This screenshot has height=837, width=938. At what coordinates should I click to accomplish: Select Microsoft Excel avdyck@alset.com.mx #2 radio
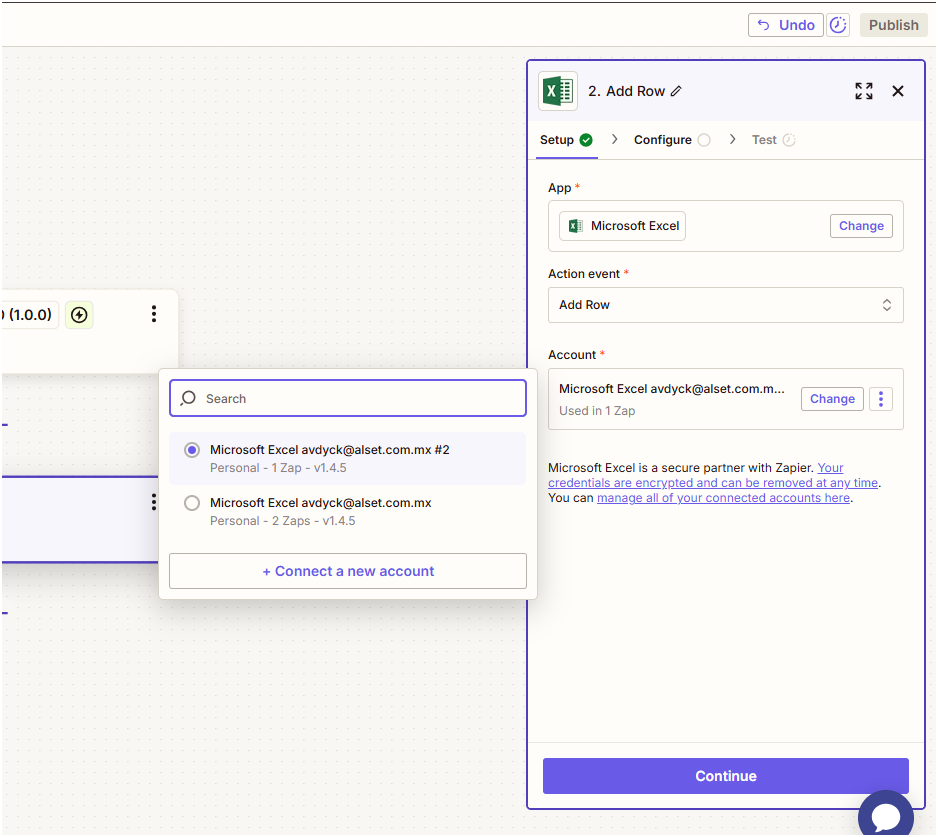click(191, 450)
